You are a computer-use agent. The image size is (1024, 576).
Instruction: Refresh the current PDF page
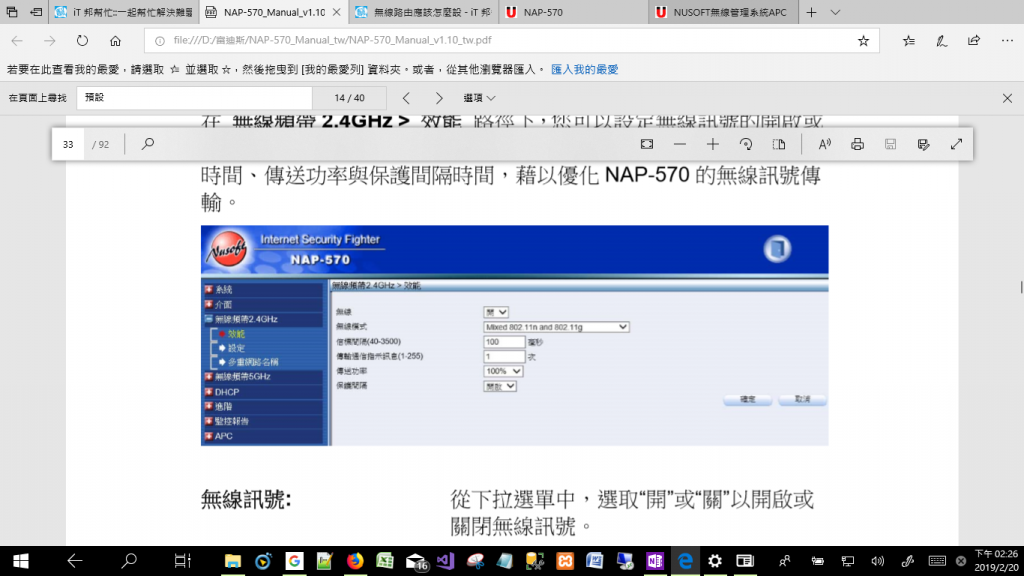[82, 40]
